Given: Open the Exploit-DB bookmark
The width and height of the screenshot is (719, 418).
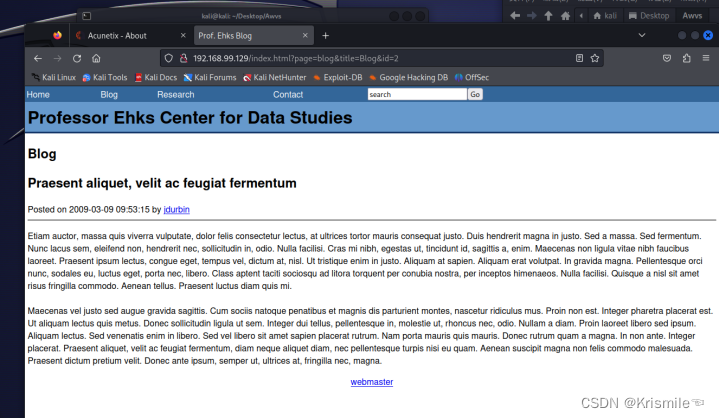Looking at the screenshot, I should point(337,77).
